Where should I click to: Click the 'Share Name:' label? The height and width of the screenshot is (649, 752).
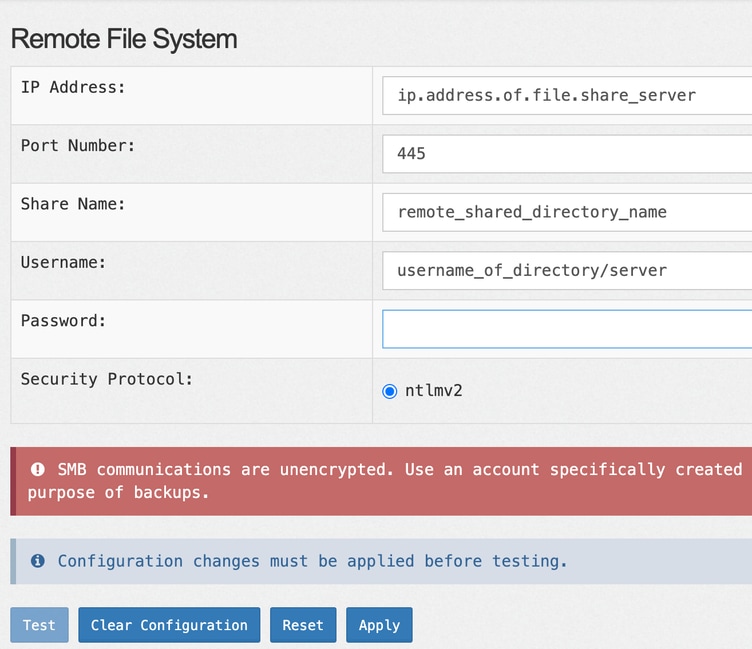[73, 204]
